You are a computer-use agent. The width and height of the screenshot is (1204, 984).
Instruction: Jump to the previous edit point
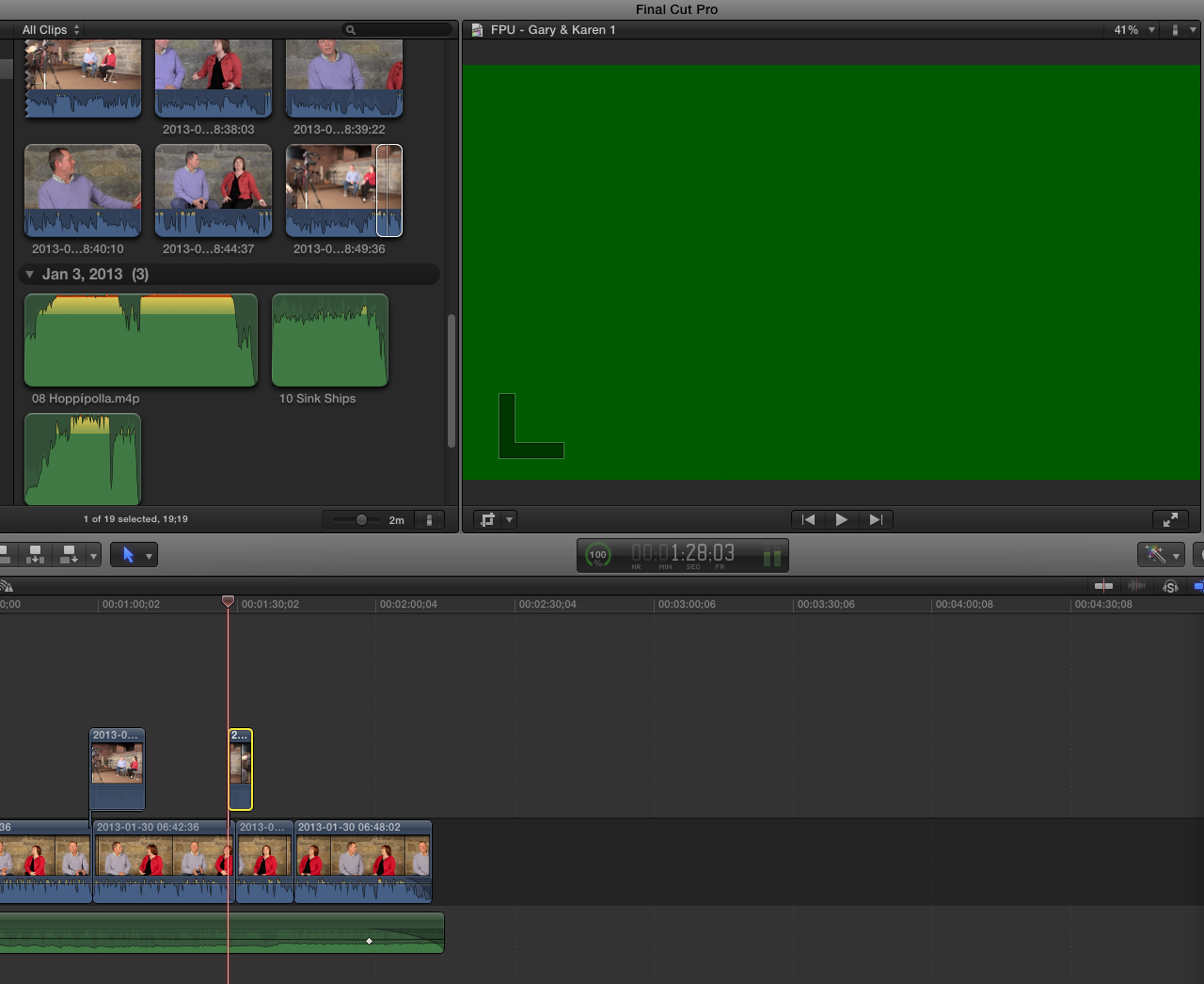point(808,519)
